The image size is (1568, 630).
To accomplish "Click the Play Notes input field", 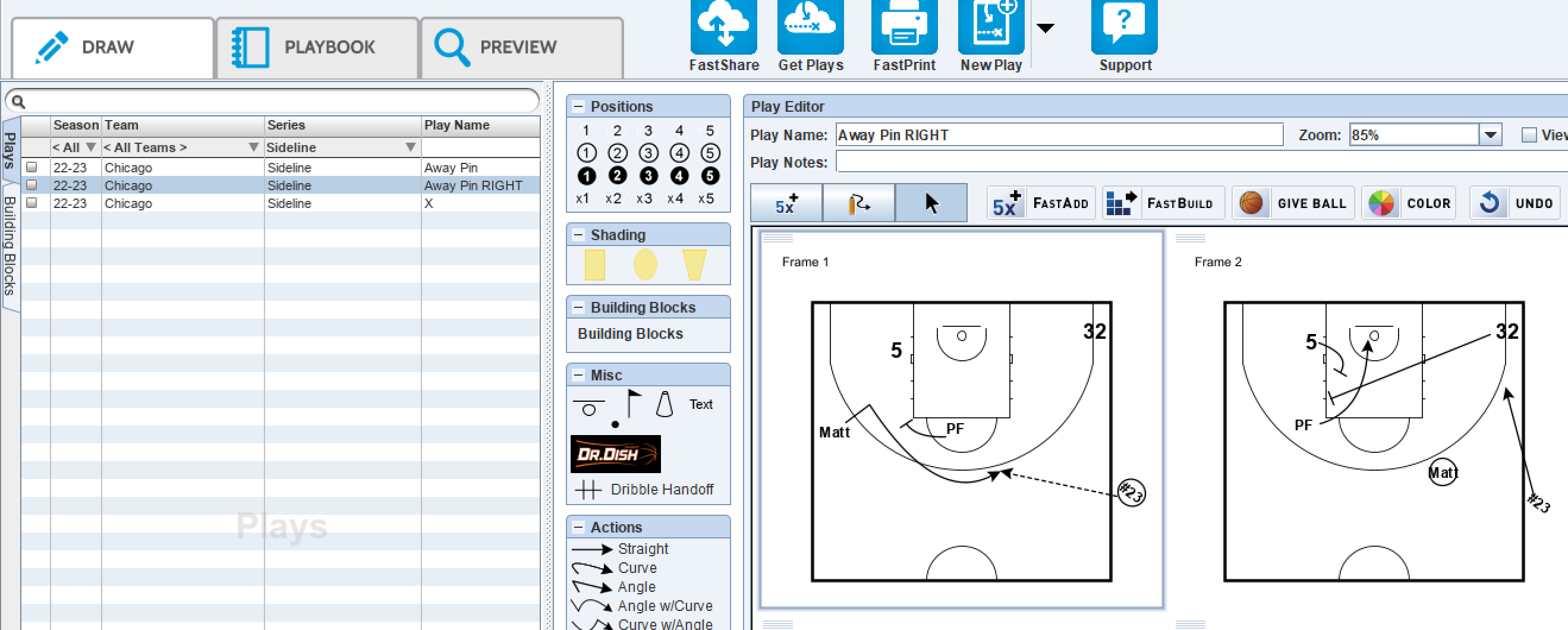I will pyautogui.click(x=1202, y=162).
